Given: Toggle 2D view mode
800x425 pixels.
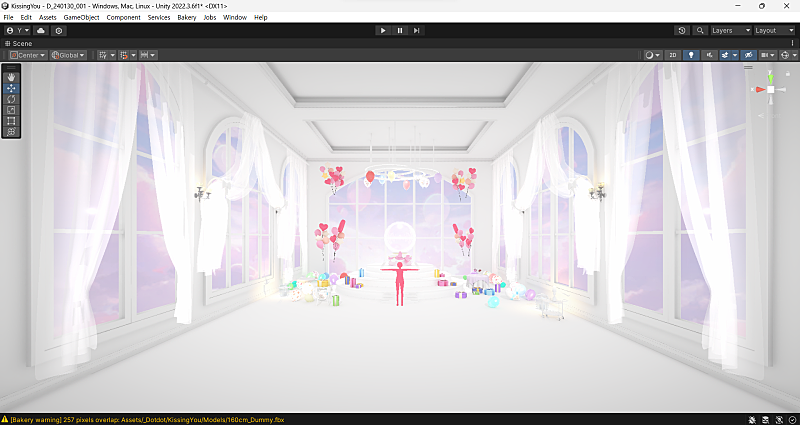Looking at the screenshot, I should pos(673,55).
